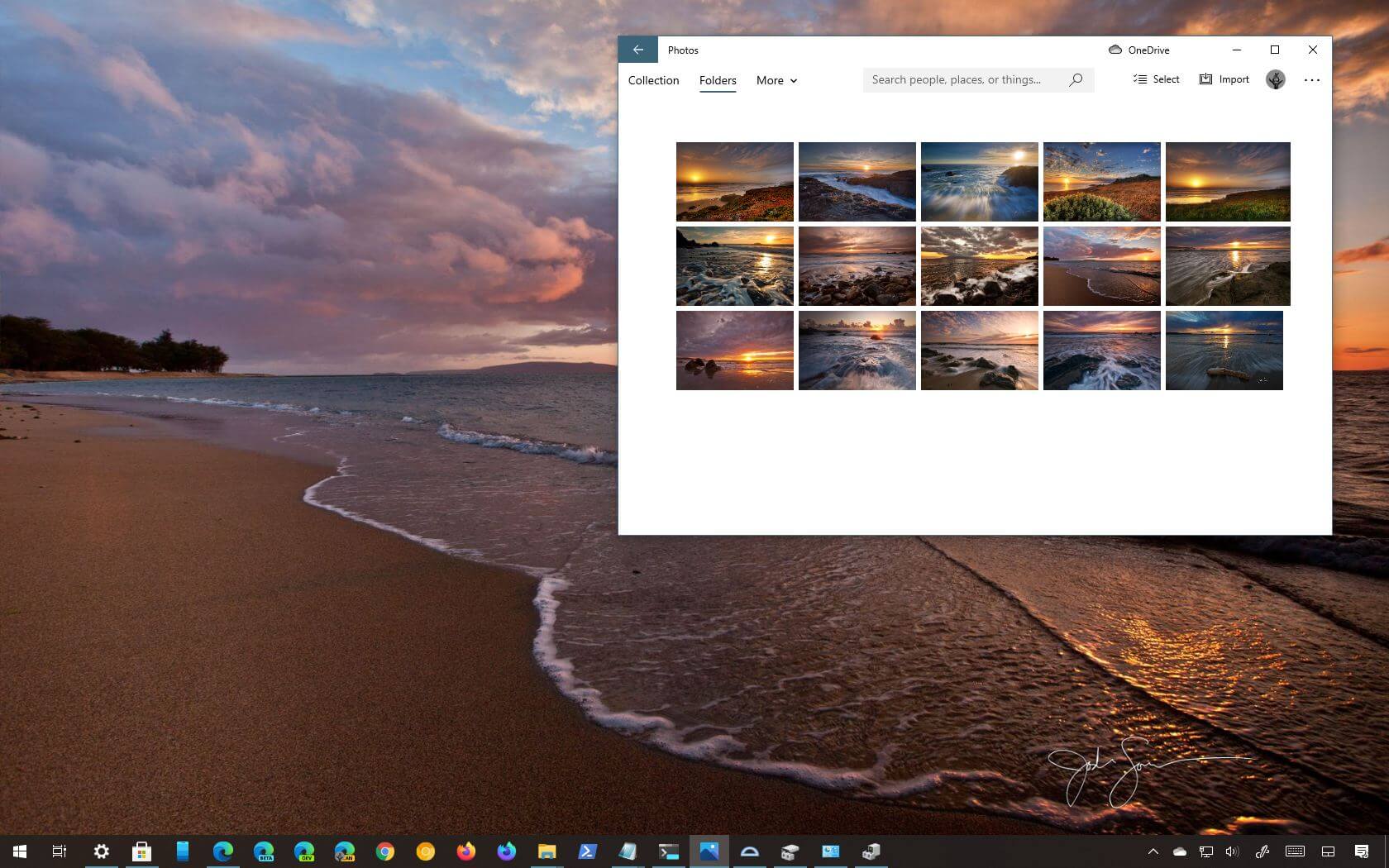The width and height of the screenshot is (1389, 868).
Task: Open the first sunset photo thumbnail
Action: (x=734, y=181)
